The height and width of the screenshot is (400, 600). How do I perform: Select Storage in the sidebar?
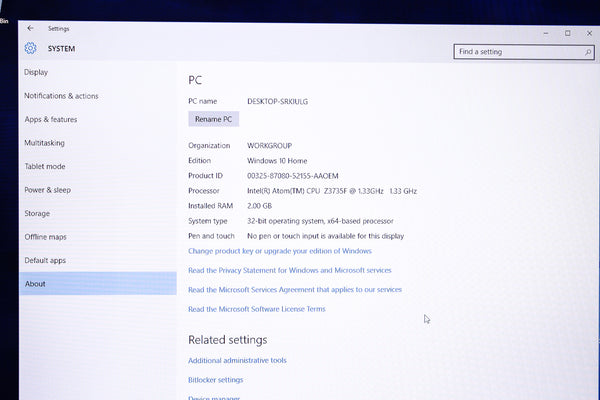click(37, 213)
